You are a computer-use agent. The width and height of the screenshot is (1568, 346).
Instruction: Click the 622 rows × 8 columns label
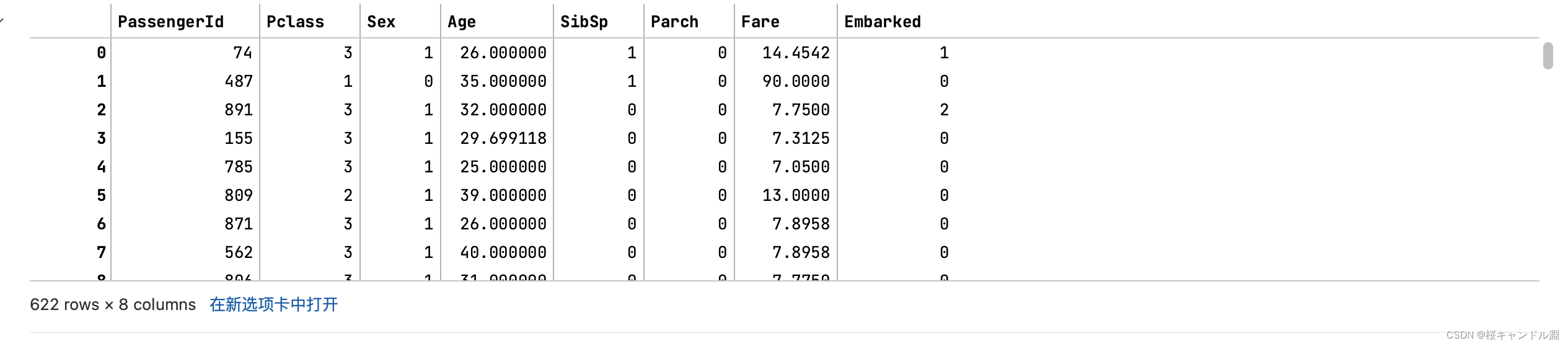[113, 304]
